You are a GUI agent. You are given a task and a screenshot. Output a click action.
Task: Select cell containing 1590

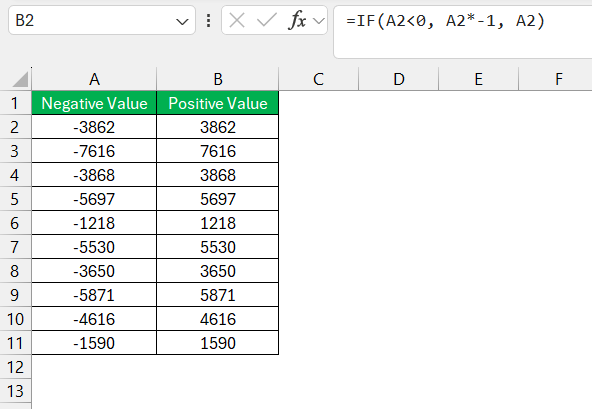(217, 343)
